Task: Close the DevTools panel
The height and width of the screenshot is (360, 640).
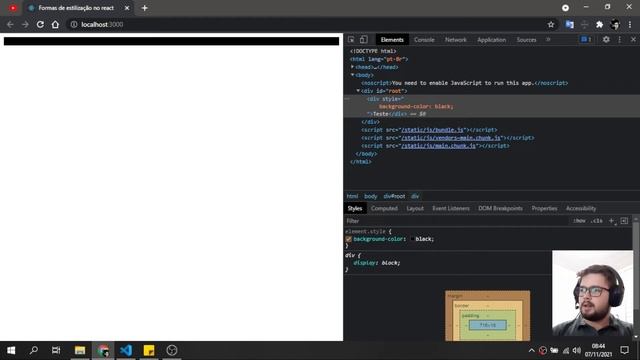Action: 633,39
